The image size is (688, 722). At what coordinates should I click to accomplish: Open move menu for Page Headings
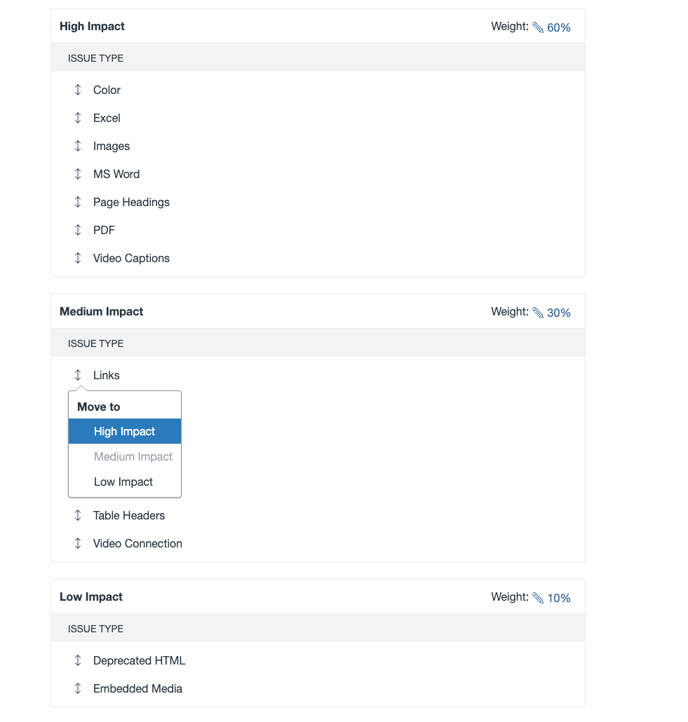(x=78, y=202)
